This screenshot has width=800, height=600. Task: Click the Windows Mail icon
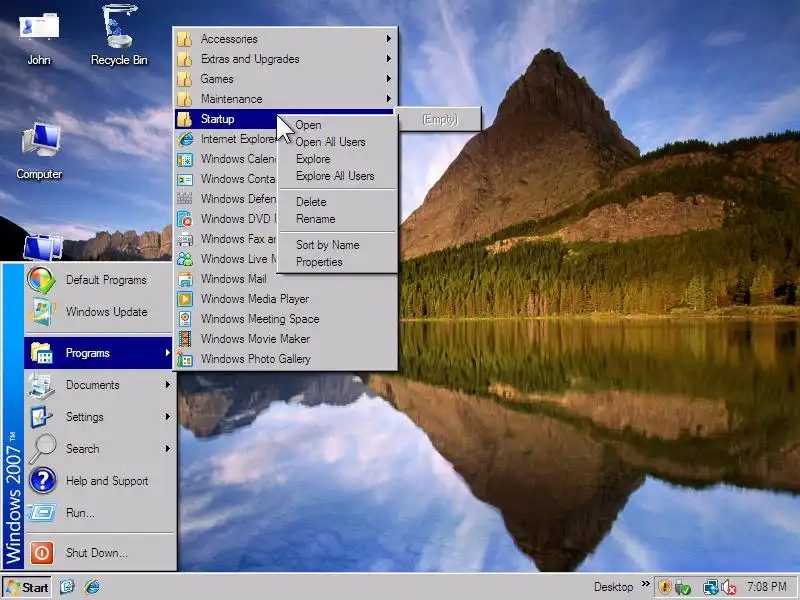click(185, 279)
